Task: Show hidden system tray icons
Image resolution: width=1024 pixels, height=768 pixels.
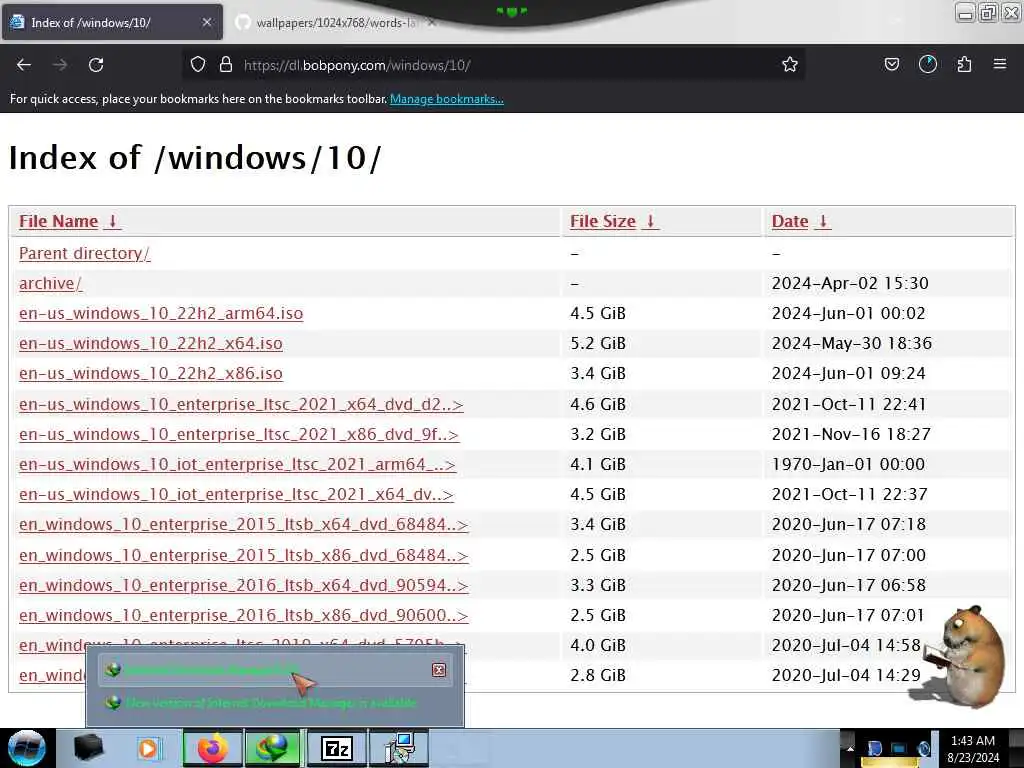Action: 850,748
